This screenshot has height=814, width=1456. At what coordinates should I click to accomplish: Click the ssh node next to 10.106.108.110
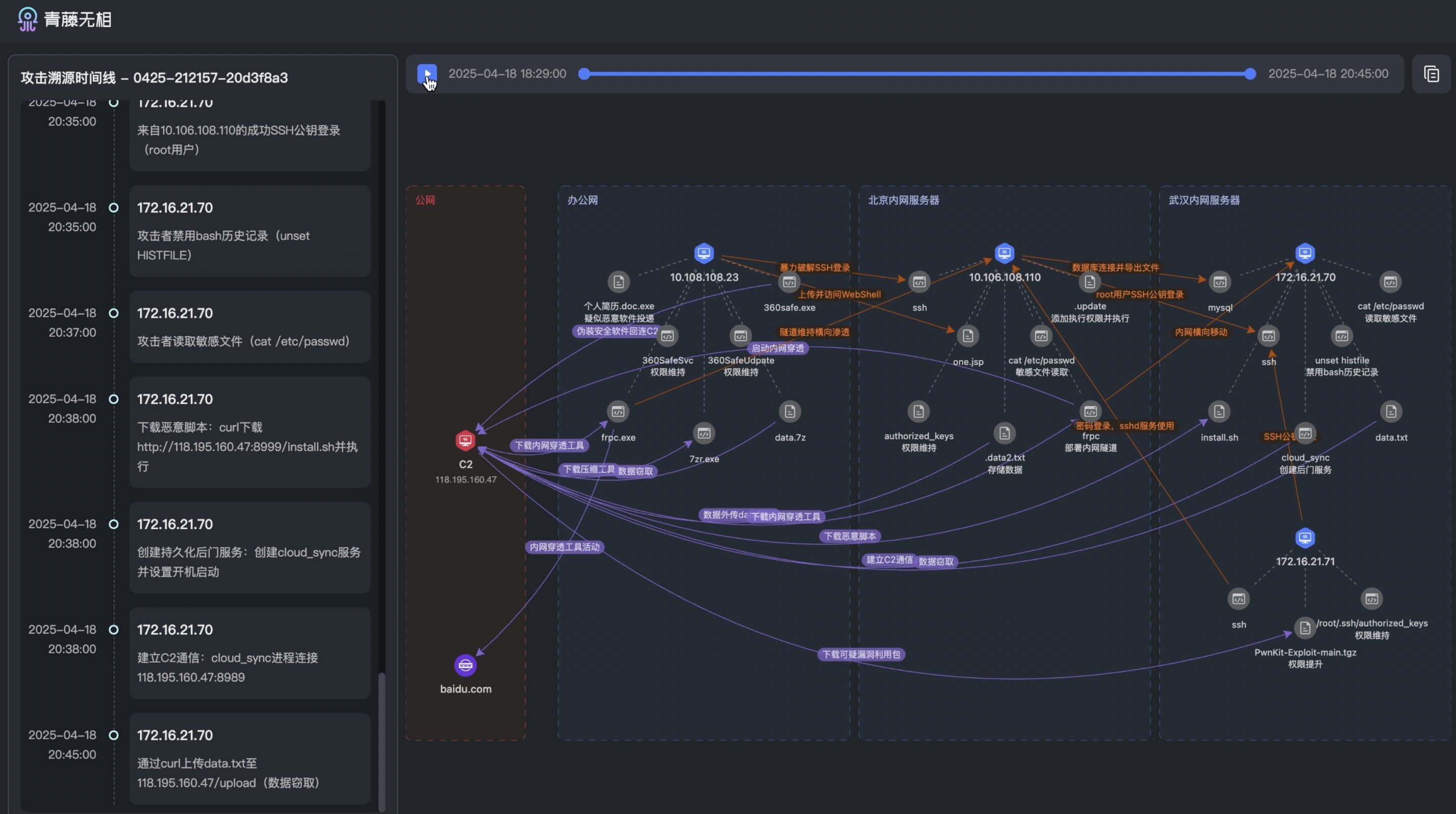coord(919,281)
